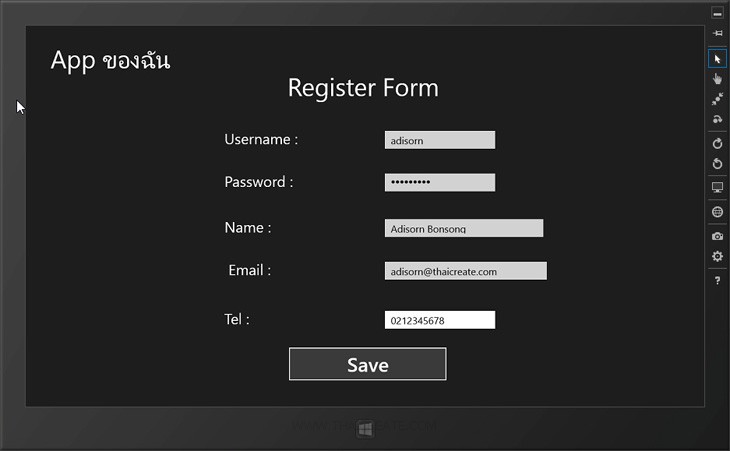Open simulator help question mark
Screen dimensions: 730x451
pos(717,280)
